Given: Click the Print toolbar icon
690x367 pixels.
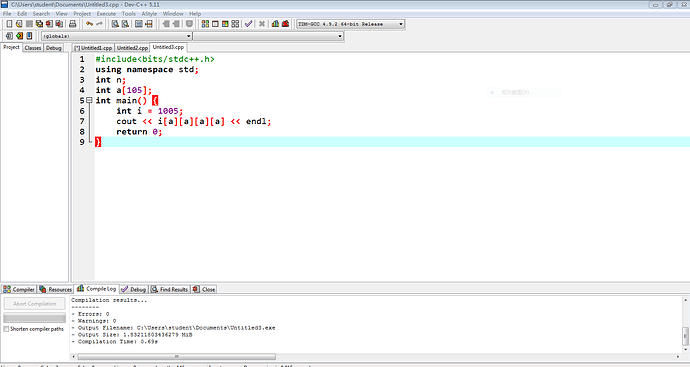Looking at the screenshot, I should point(73,24).
